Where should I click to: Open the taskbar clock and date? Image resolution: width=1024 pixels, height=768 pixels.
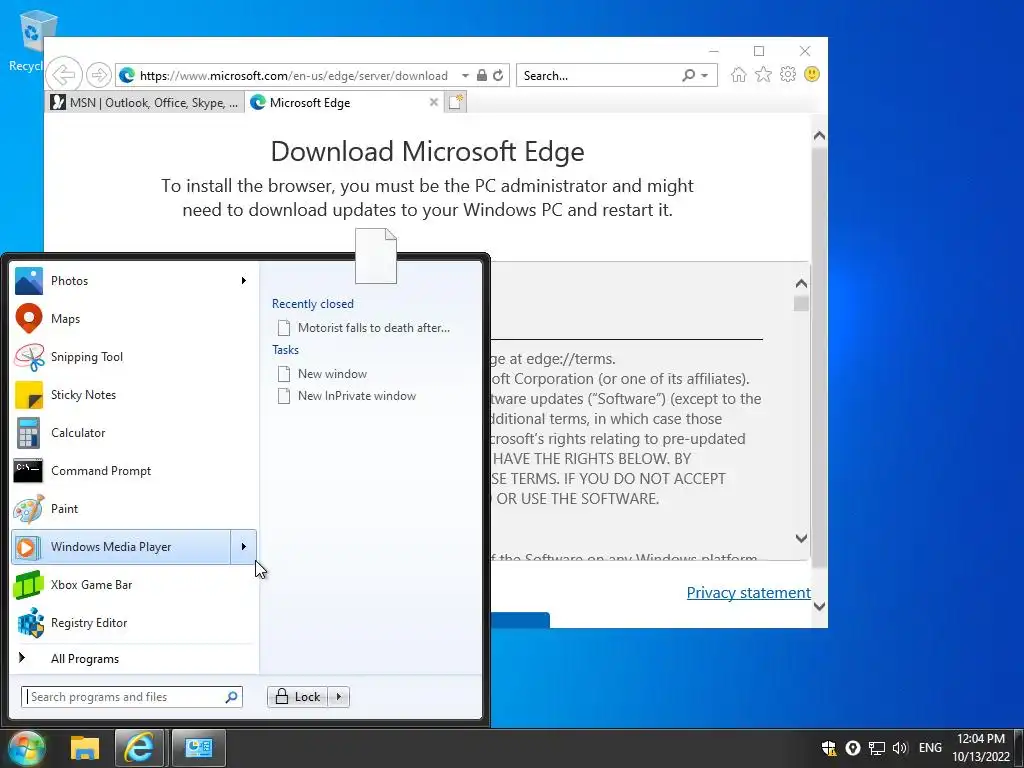click(x=980, y=748)
